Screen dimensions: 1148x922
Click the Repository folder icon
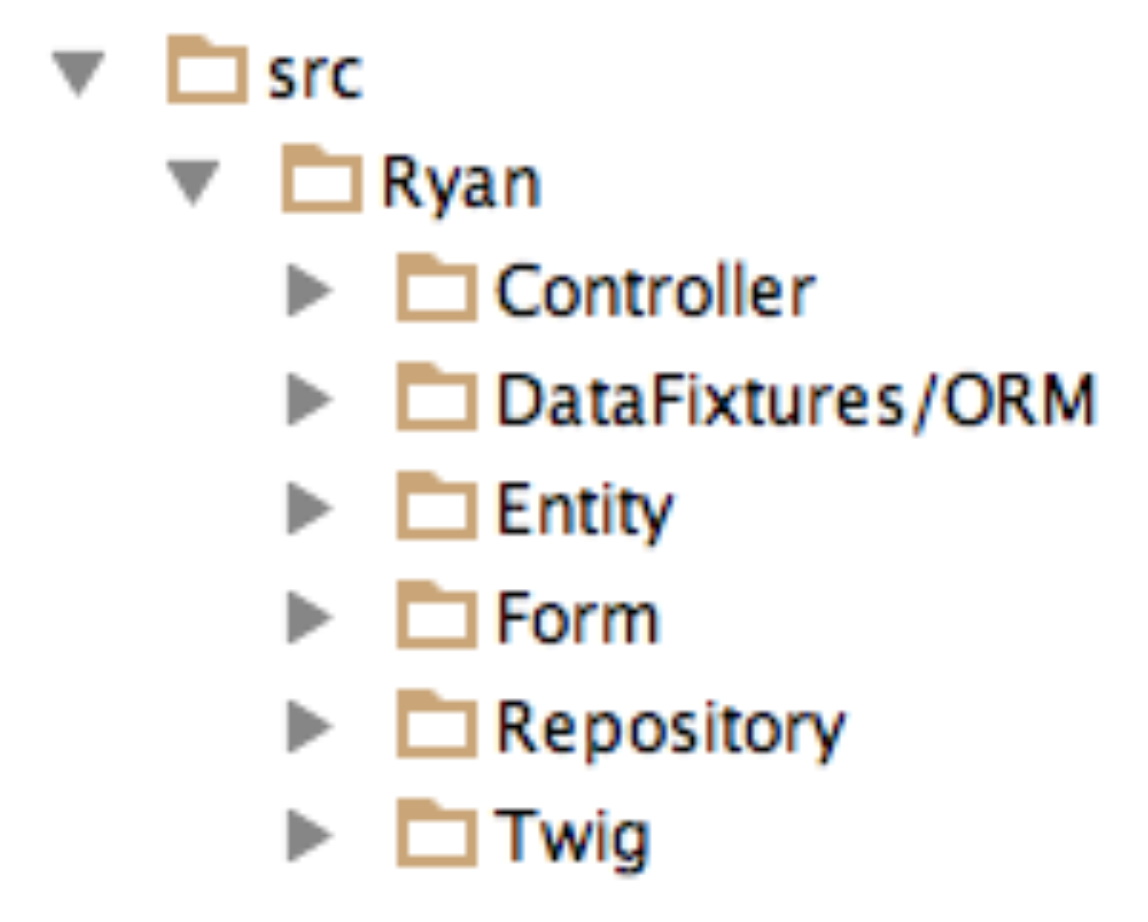coord(436,727)
